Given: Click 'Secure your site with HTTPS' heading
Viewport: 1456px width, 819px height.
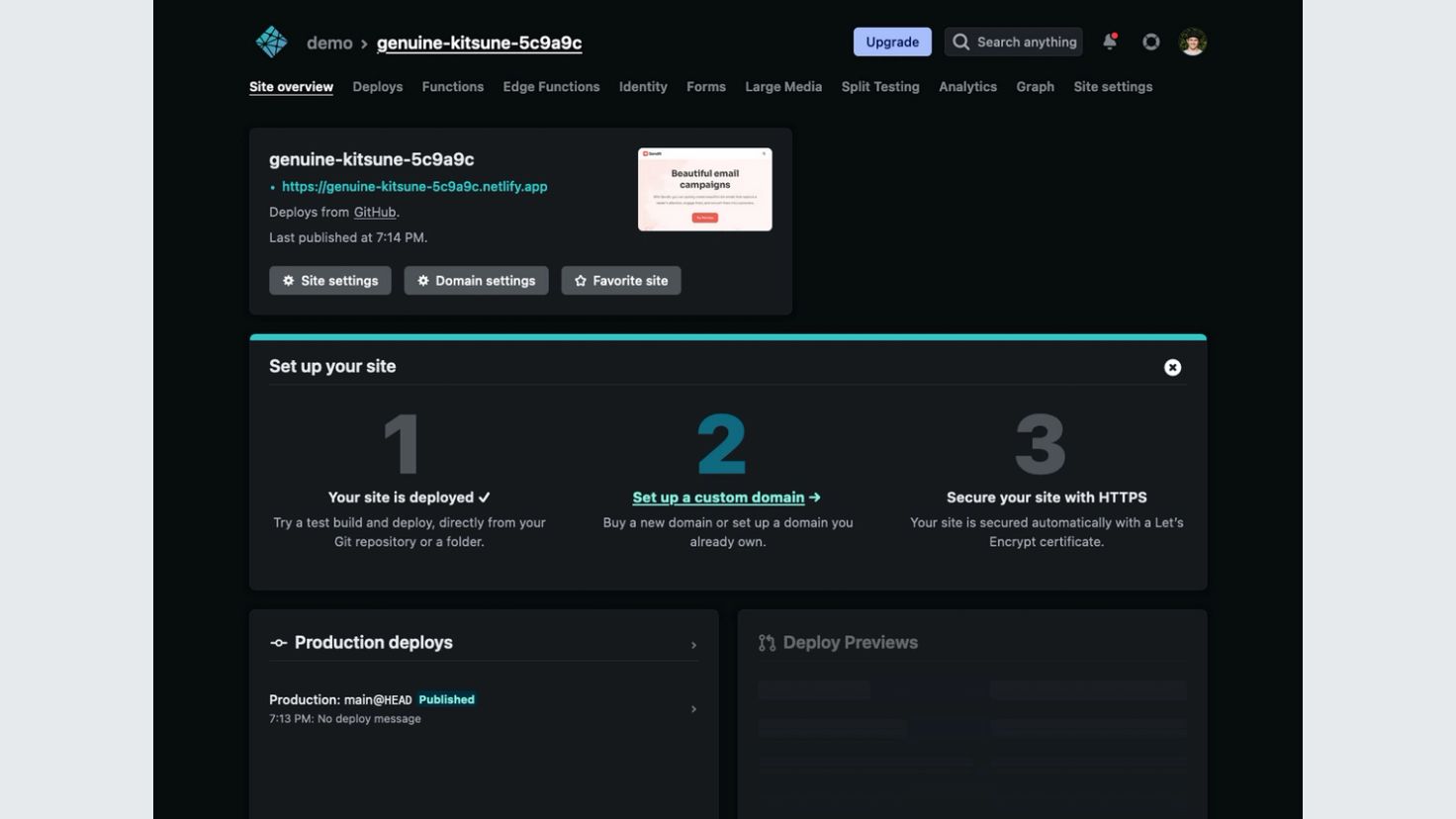Looking at the screenshot, I should click(1046, 498).
